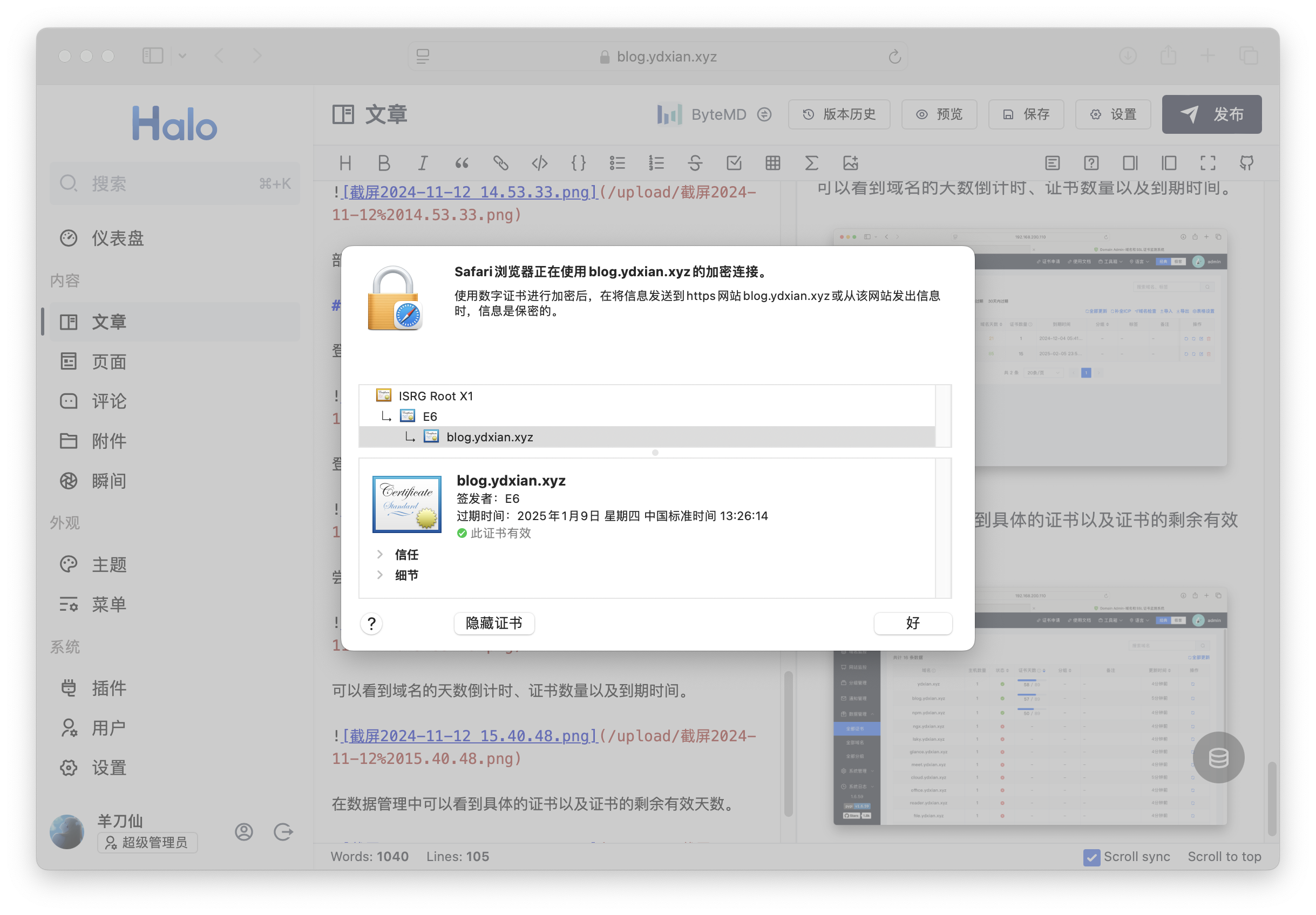This screenshot has width=1316, height=915.
Task: Switch editor via the ByteMD selector
Action: coord(714,114)
